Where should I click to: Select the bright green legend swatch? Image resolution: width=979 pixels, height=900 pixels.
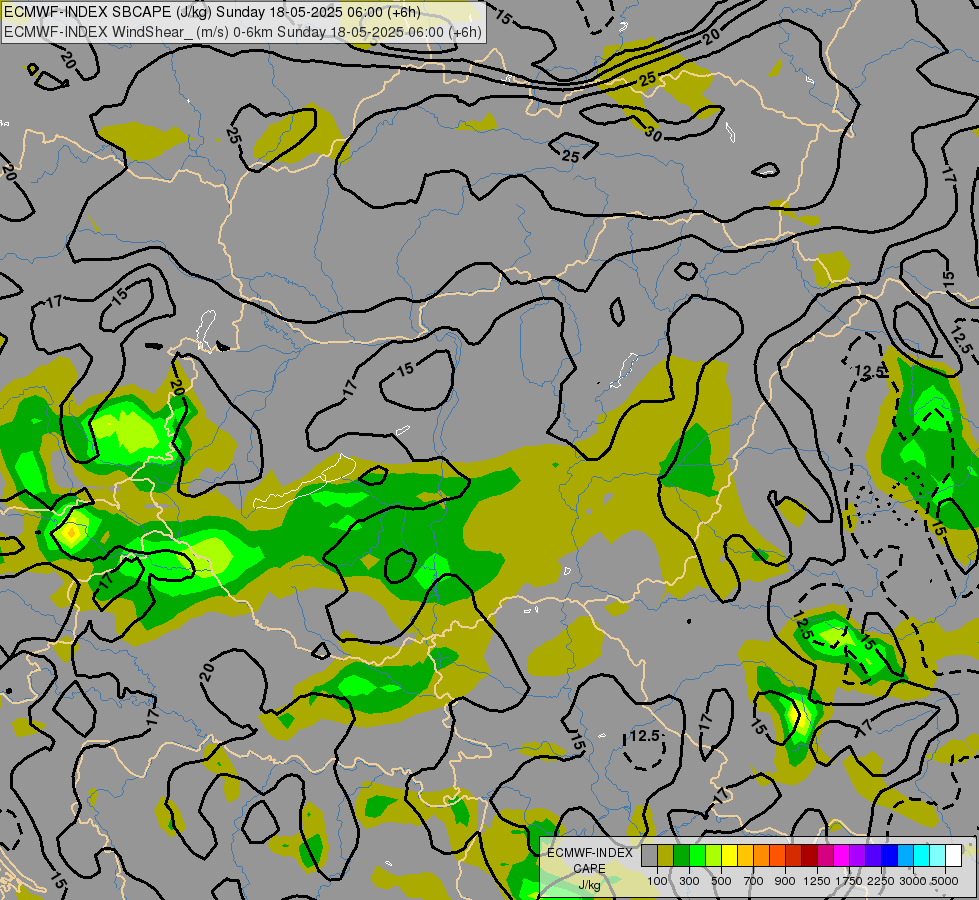click(697, 855)
